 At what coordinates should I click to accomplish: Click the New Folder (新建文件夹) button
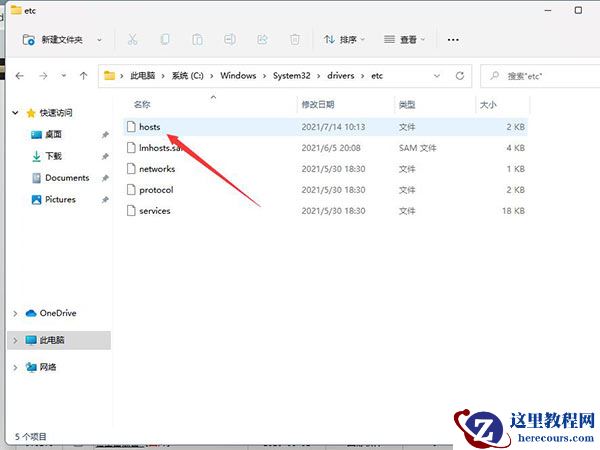point(53,39)
